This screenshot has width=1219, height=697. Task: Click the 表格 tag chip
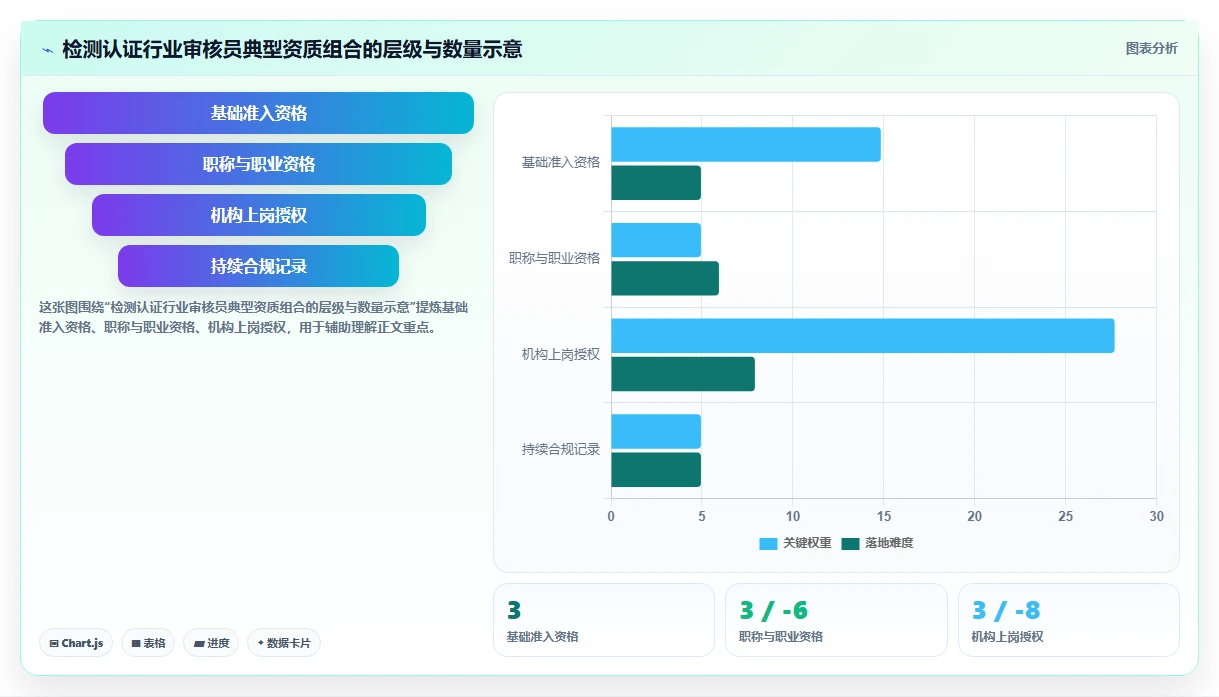click(149, 643)
